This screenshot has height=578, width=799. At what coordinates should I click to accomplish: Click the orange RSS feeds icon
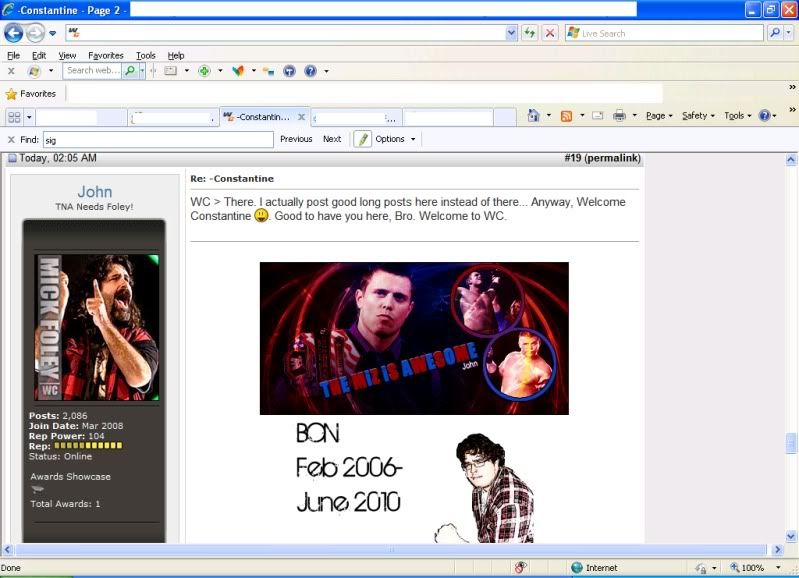coord(566,116)
